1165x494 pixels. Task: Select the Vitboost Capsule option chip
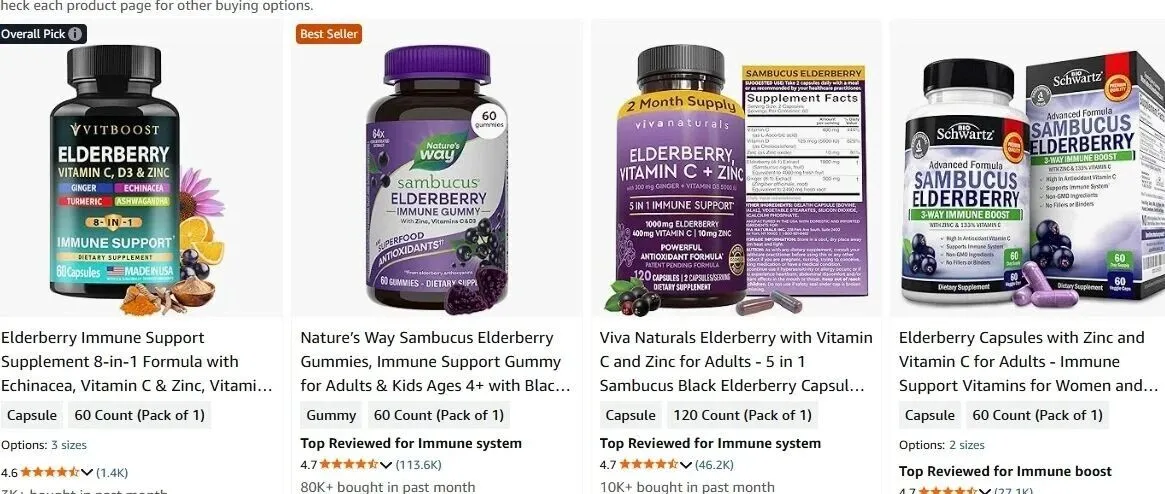(32, 415)
